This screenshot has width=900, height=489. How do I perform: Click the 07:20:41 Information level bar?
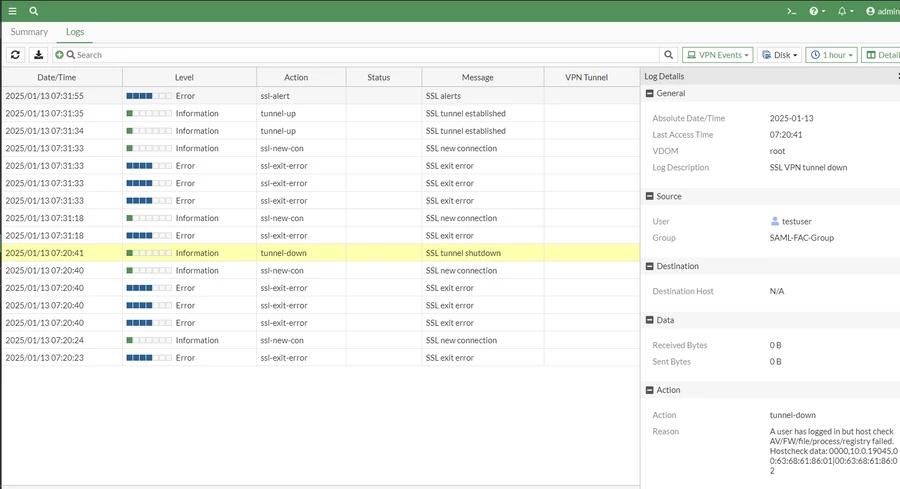pyautogui.click(x=149, y=253)
